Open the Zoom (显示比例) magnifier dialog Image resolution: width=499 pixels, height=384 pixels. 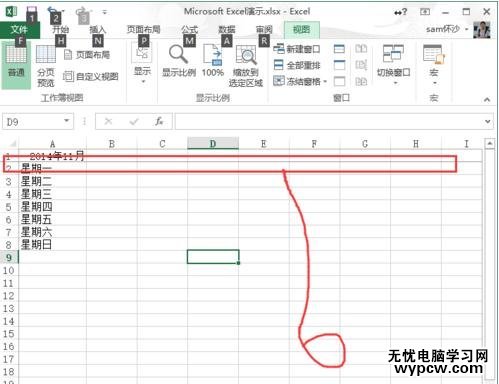pos(179,61)
